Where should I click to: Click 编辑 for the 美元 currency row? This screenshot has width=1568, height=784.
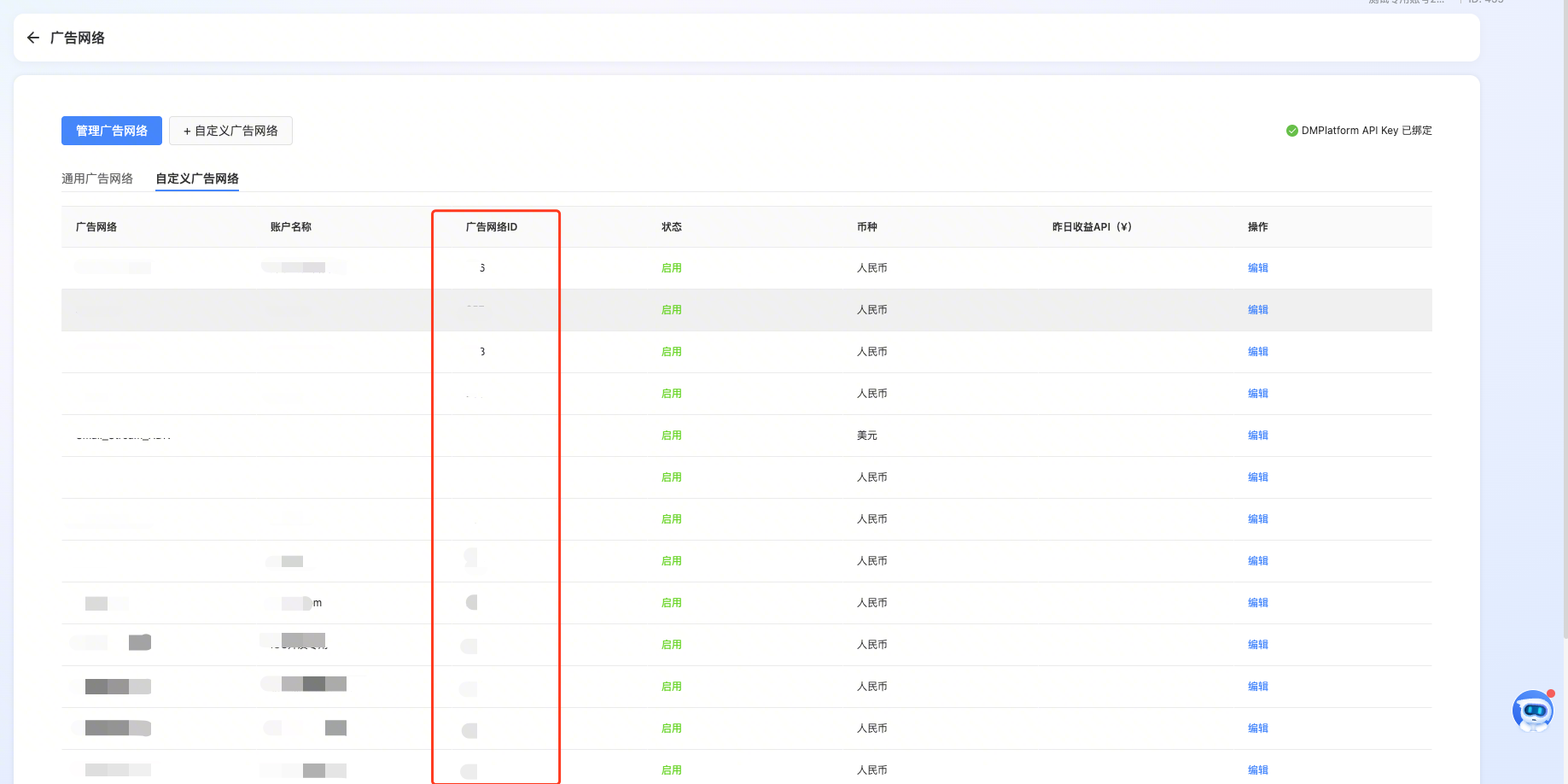click(1257, 436)
